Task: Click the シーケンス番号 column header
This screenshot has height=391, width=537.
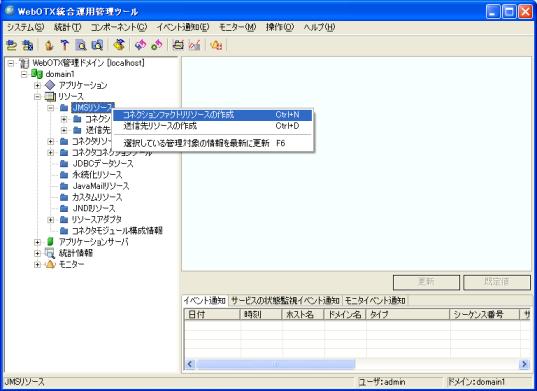Action: (x=485, y=314)
